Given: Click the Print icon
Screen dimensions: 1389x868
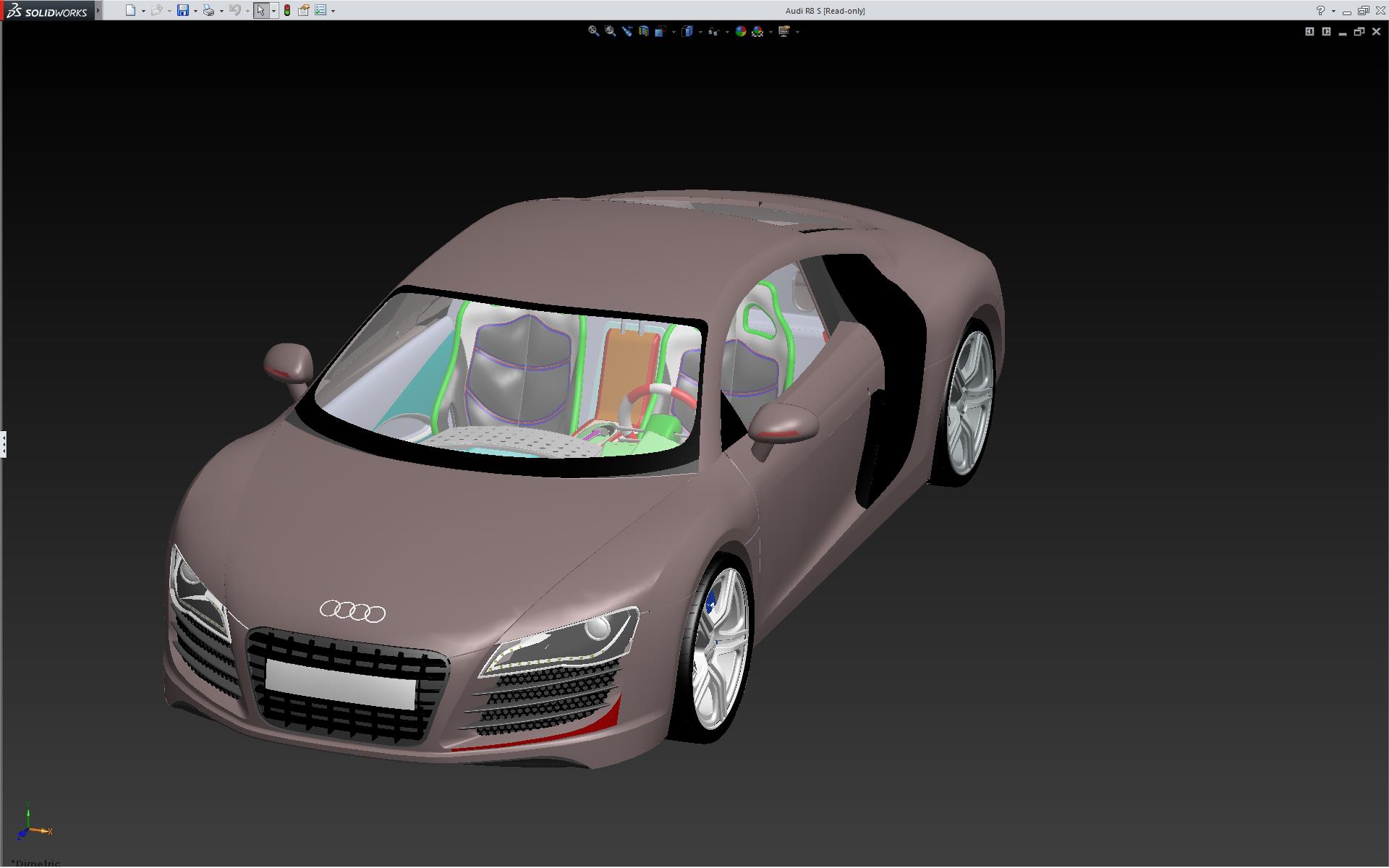Looking at the screenshot, I should coord(208,10).
